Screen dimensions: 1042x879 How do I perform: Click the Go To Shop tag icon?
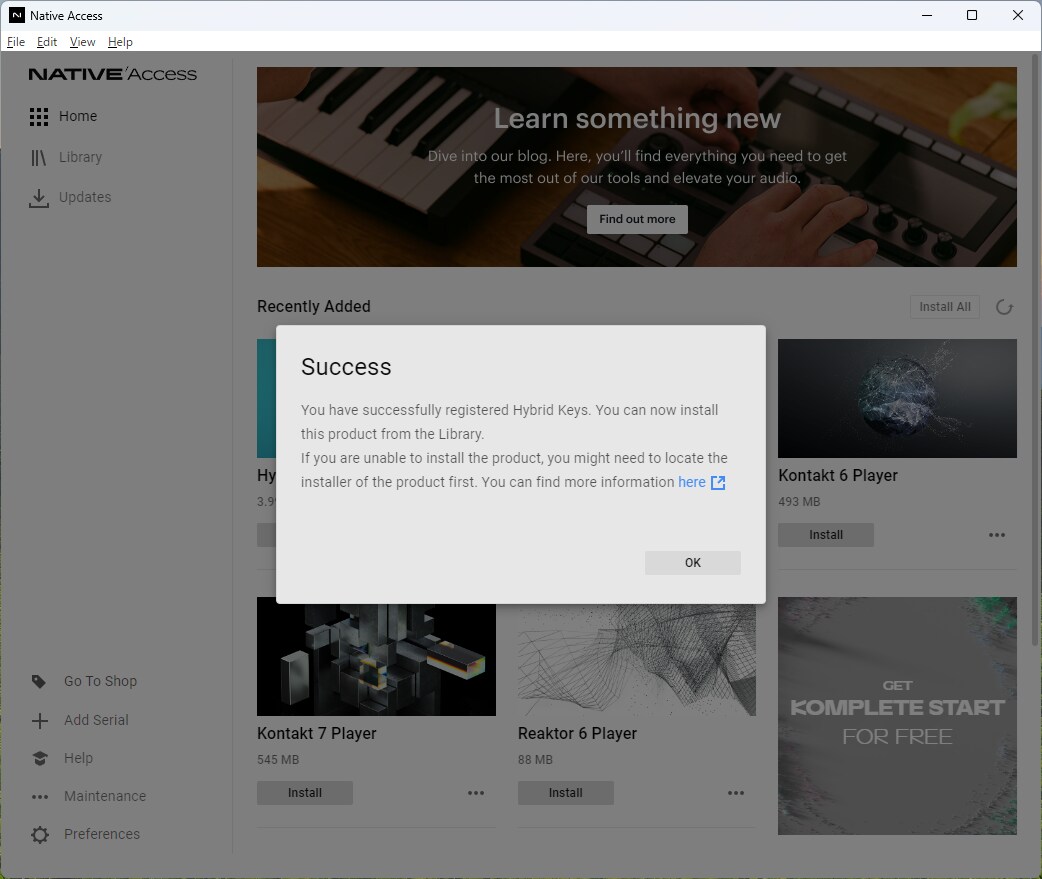point(39,682)
